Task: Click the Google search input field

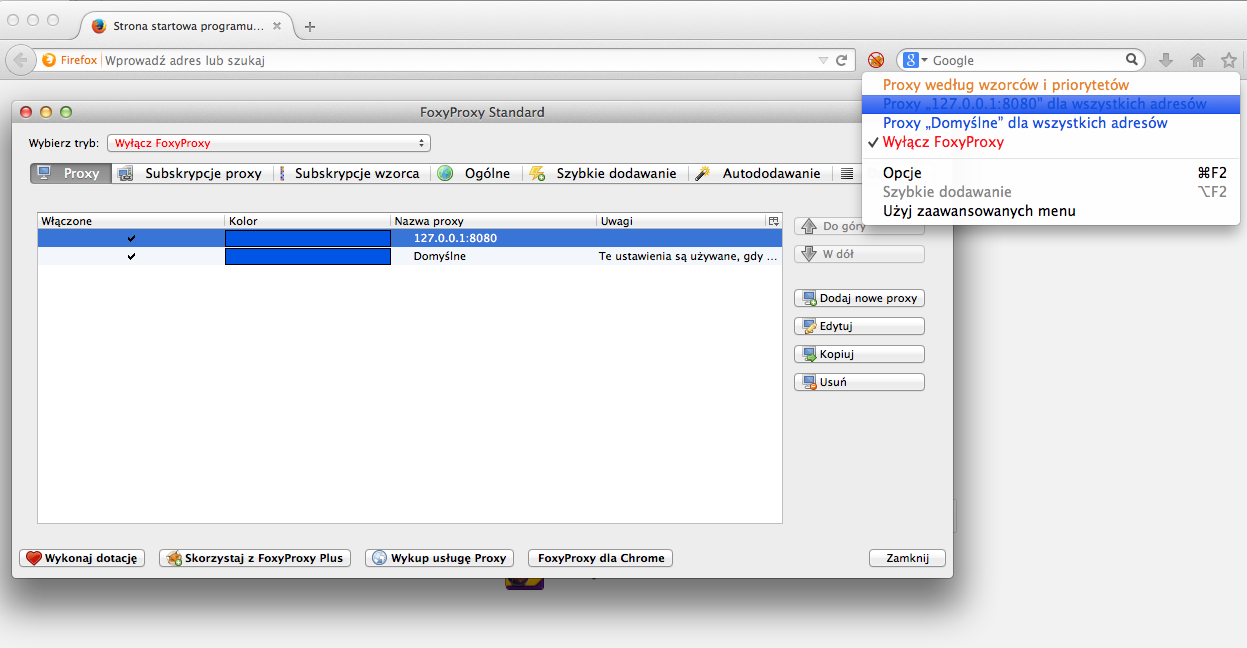Action: tap(1027, 60)
